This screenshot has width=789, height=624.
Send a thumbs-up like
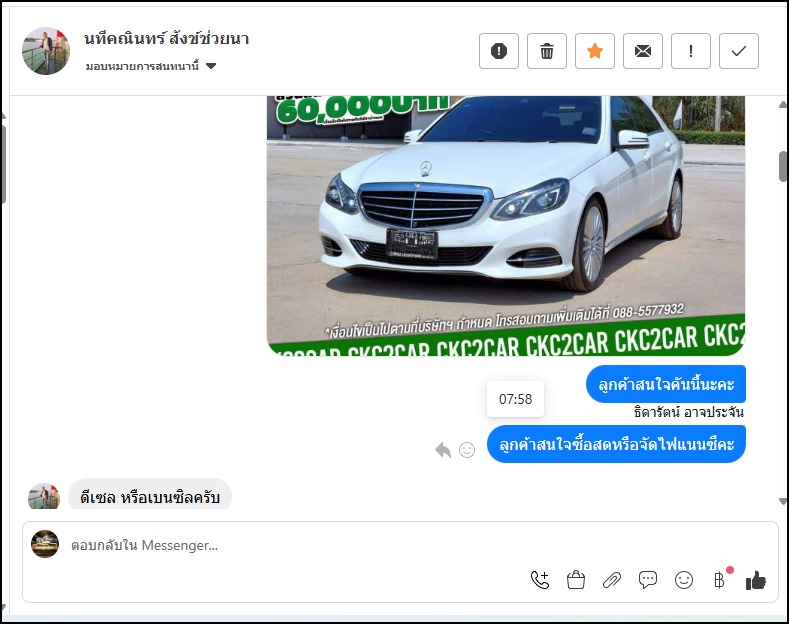pyautogui.click(x=756, y=580)
